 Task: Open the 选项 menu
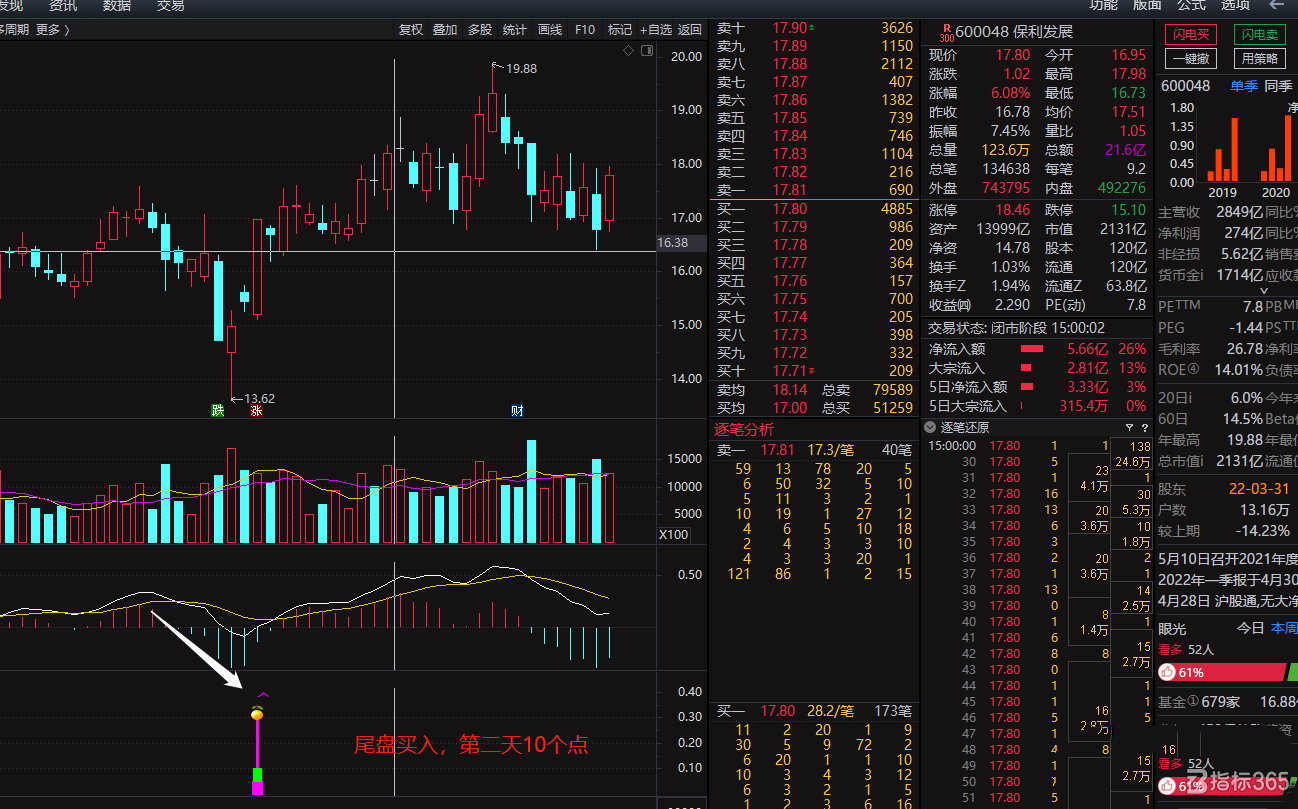1235,6
